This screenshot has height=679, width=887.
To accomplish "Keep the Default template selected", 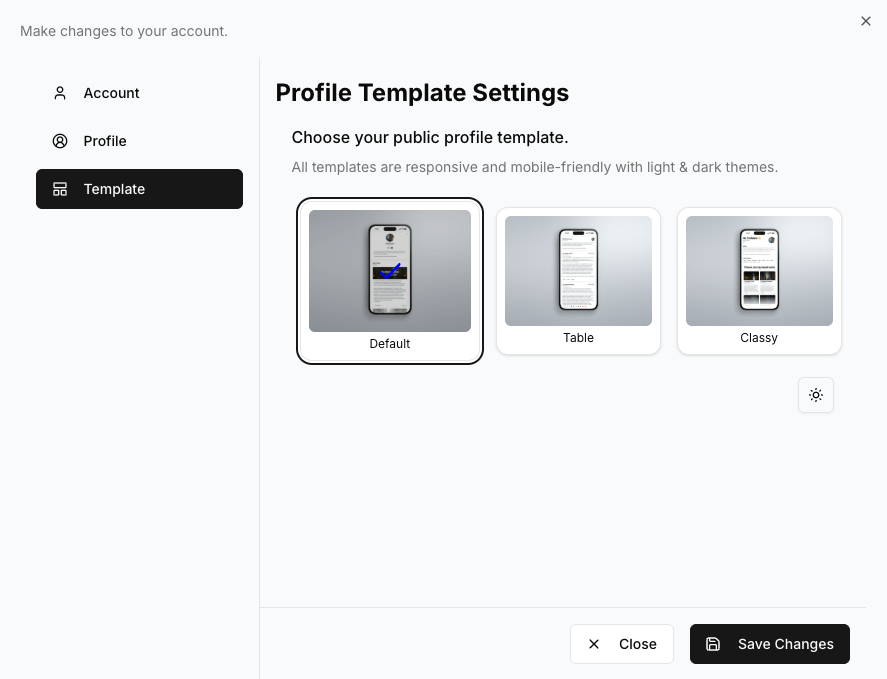I will pyautogui.click(x=389, y=280).
